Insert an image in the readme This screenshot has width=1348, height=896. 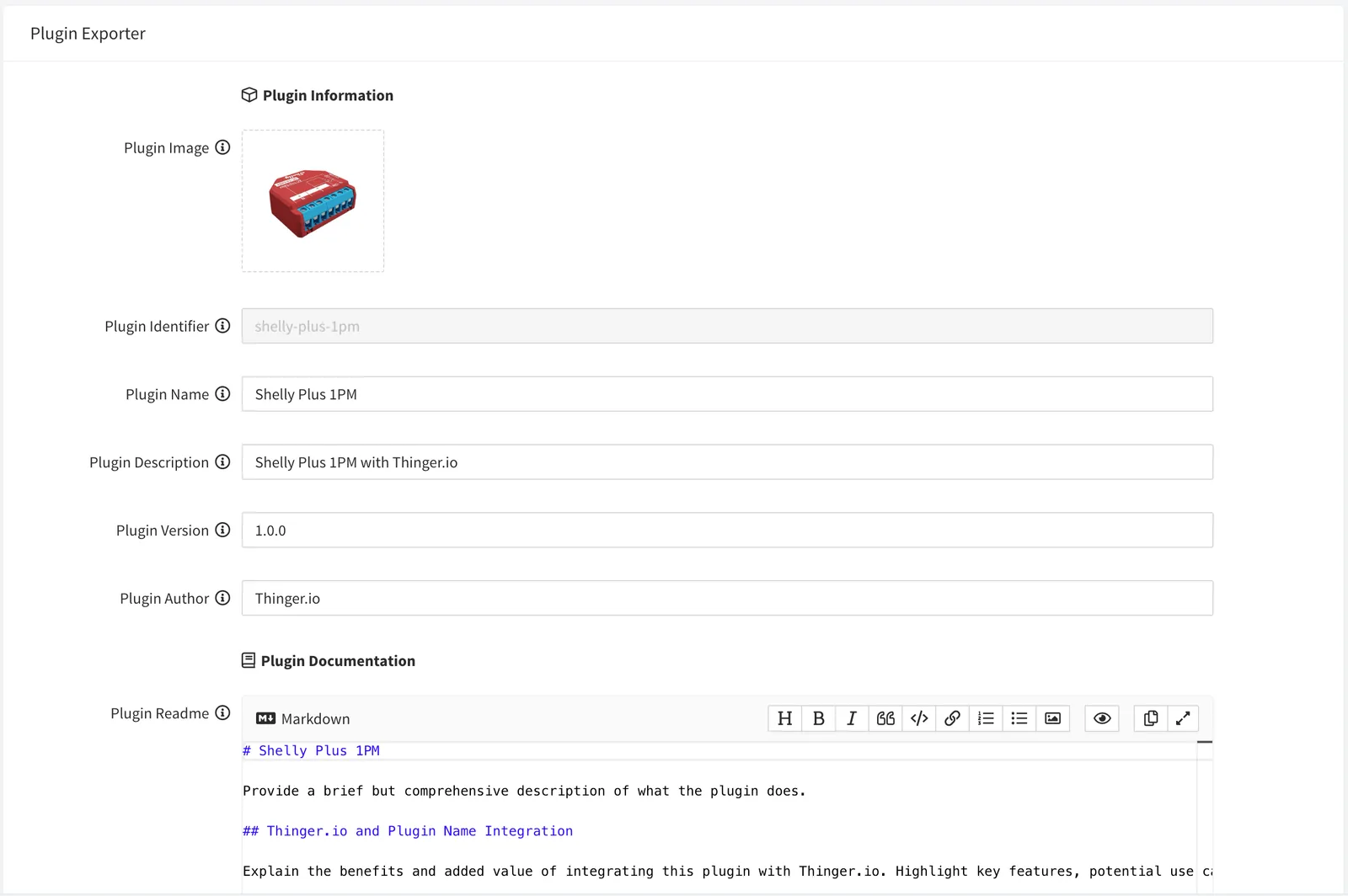[x=1052, y=718]
